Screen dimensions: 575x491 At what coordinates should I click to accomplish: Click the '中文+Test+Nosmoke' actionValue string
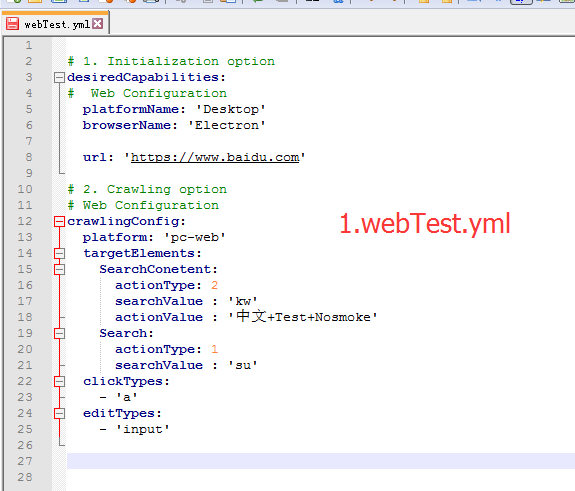coord(303,316)
